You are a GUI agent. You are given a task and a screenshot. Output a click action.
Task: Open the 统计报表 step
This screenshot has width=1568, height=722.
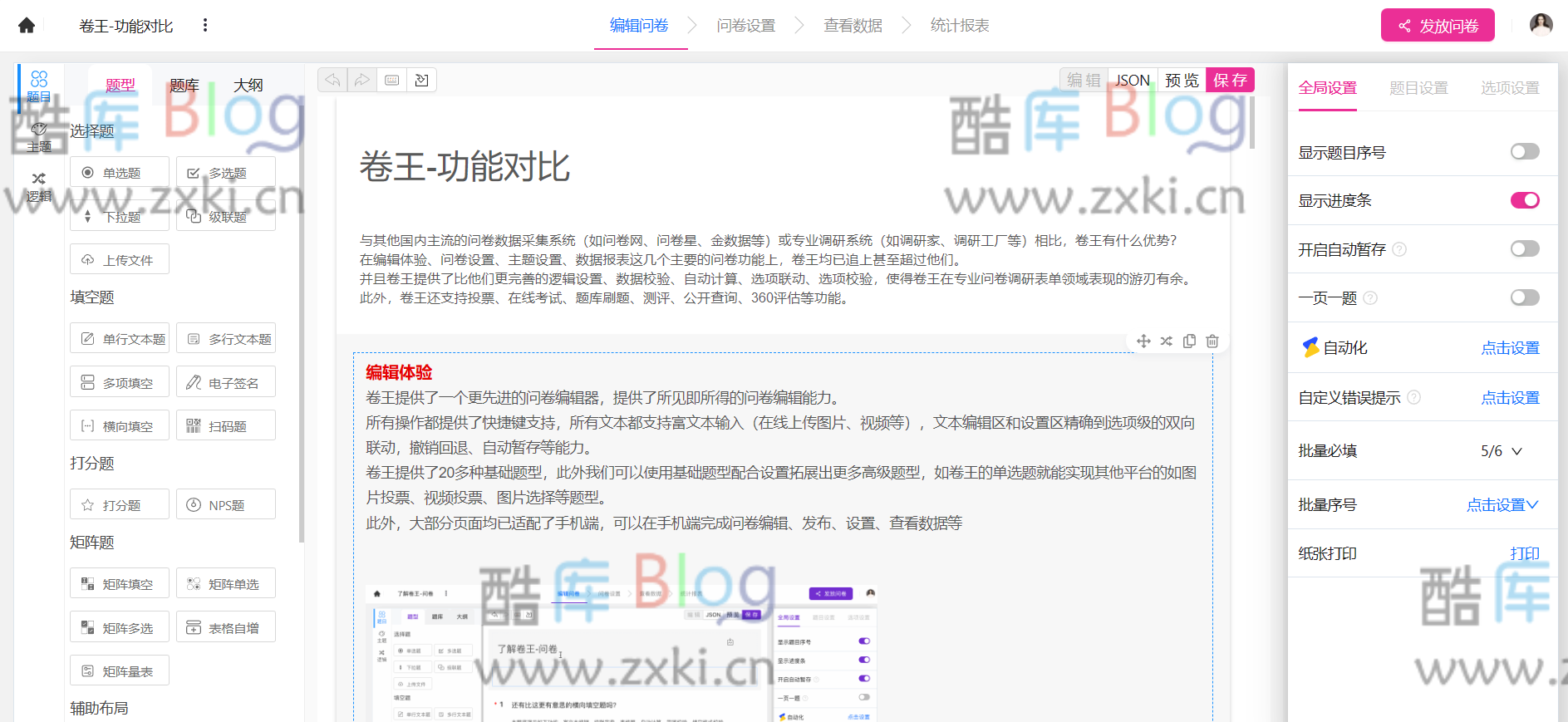pos(960,26)
